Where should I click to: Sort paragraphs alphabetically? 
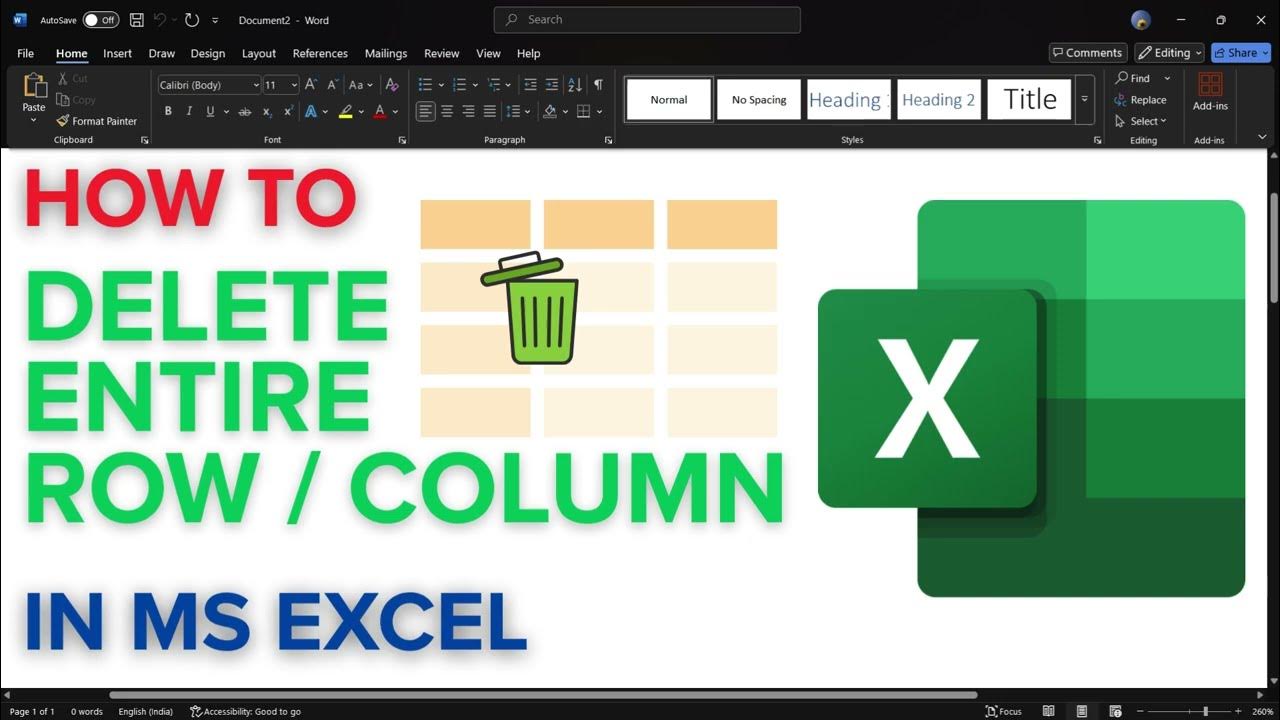point(575,85)
